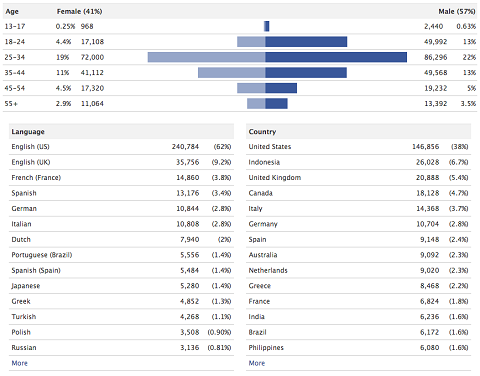Screen dimensions: 480x376
Task: Click the Philippines country label
Action: [x=266, y=348]
